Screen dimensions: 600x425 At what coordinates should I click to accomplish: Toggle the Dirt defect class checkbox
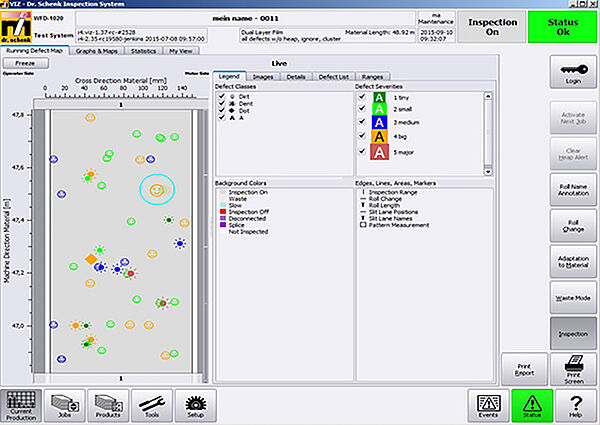(x=221, y=96)
